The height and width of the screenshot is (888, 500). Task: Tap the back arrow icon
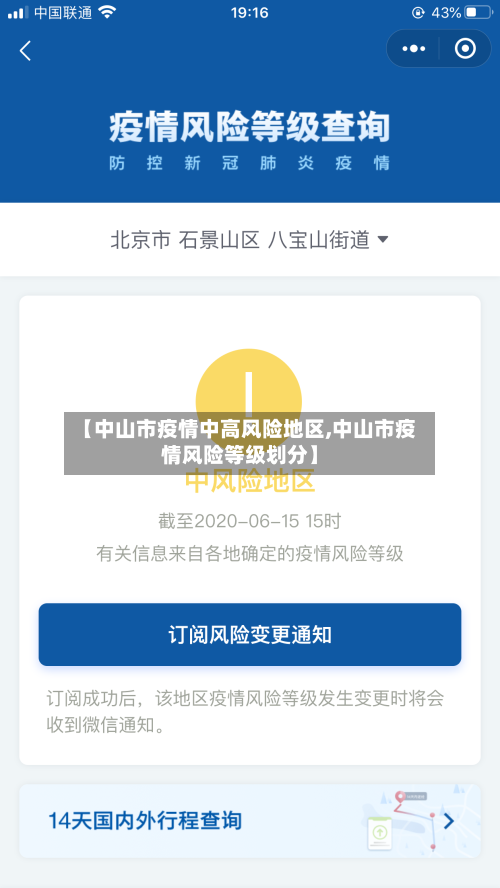tap(25, 51)
